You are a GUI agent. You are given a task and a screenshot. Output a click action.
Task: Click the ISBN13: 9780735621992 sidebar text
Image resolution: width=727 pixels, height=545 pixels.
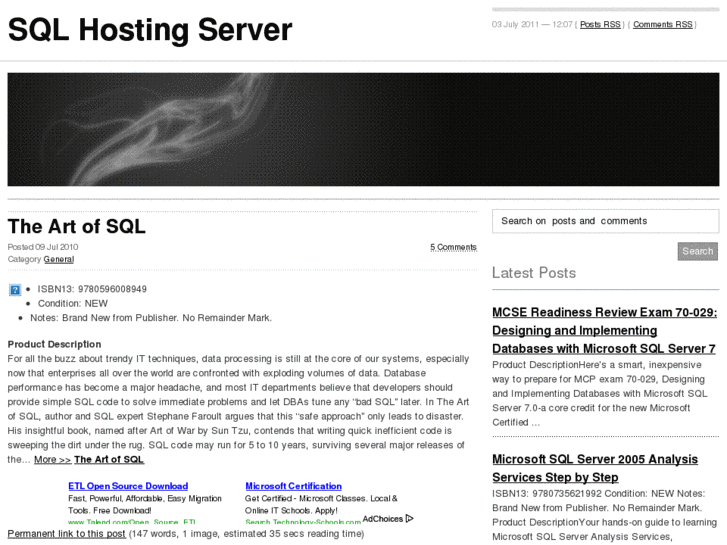coord(547,494)
